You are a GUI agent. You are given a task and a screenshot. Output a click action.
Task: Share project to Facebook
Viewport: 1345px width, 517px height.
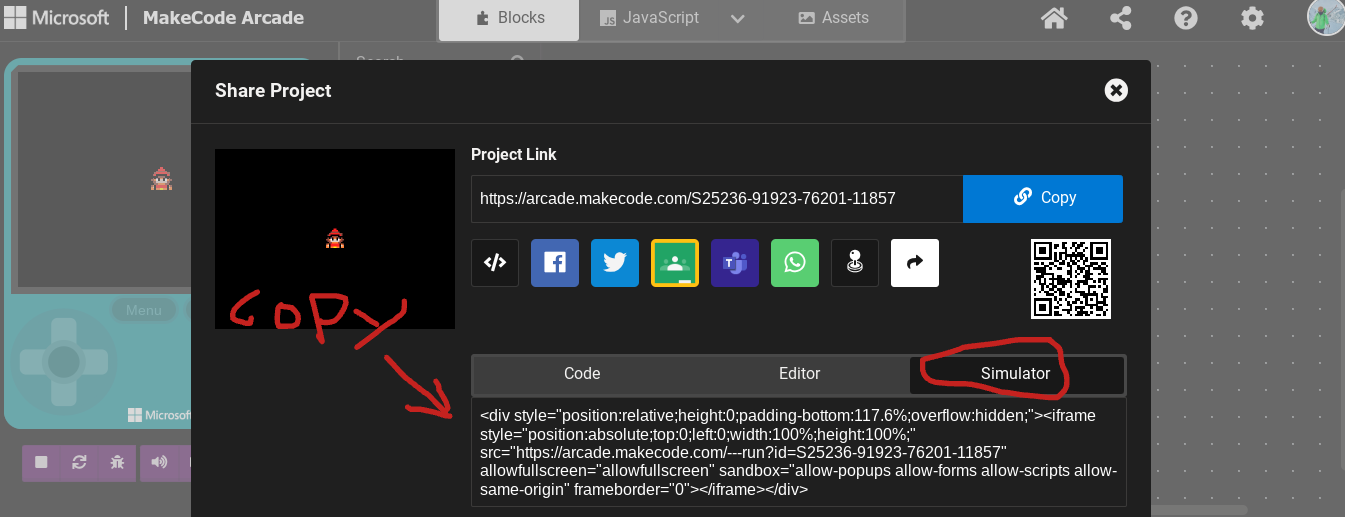click(555, 263)
